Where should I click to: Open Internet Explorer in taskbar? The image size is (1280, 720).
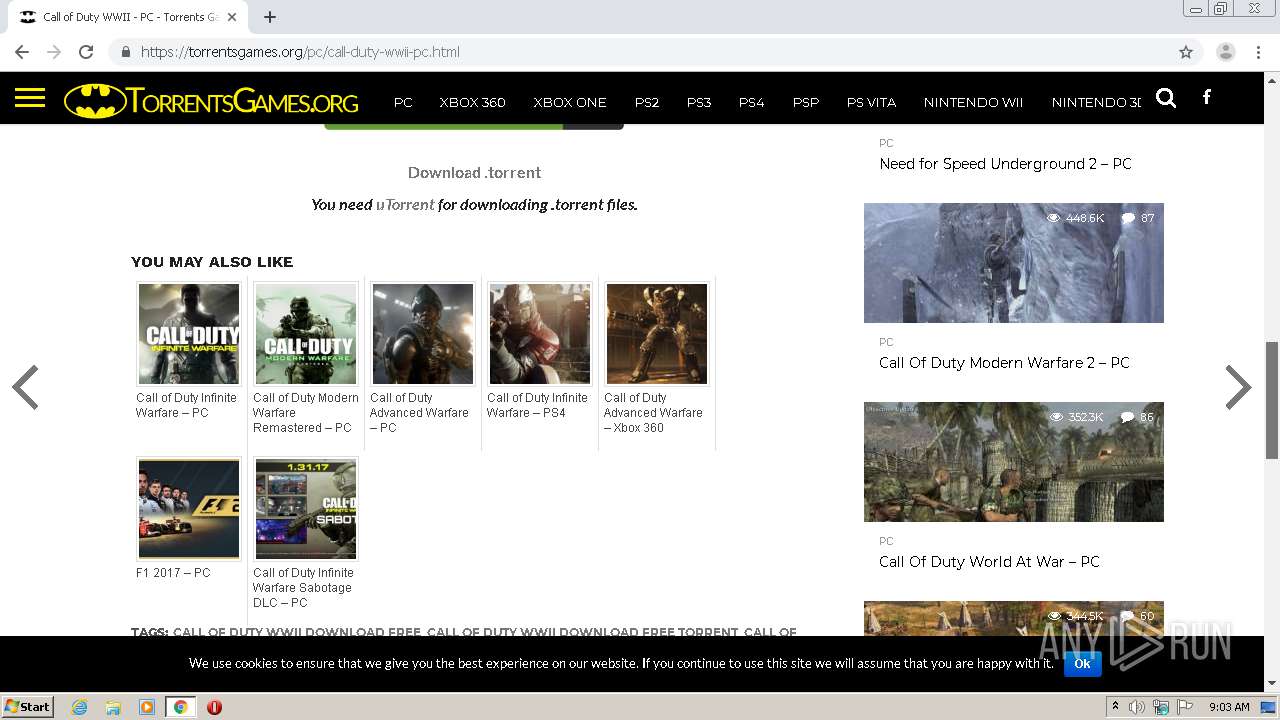tap(80, 707)
